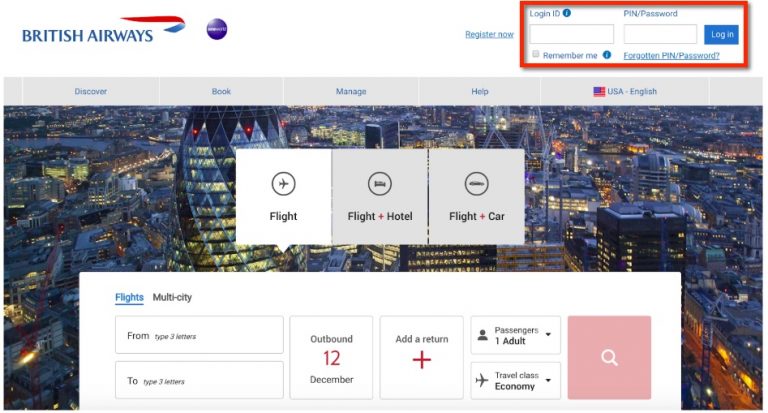Open Outbound 12 December date picker
The width and height of the screenshot is (768, 413).
coord(331,358)
